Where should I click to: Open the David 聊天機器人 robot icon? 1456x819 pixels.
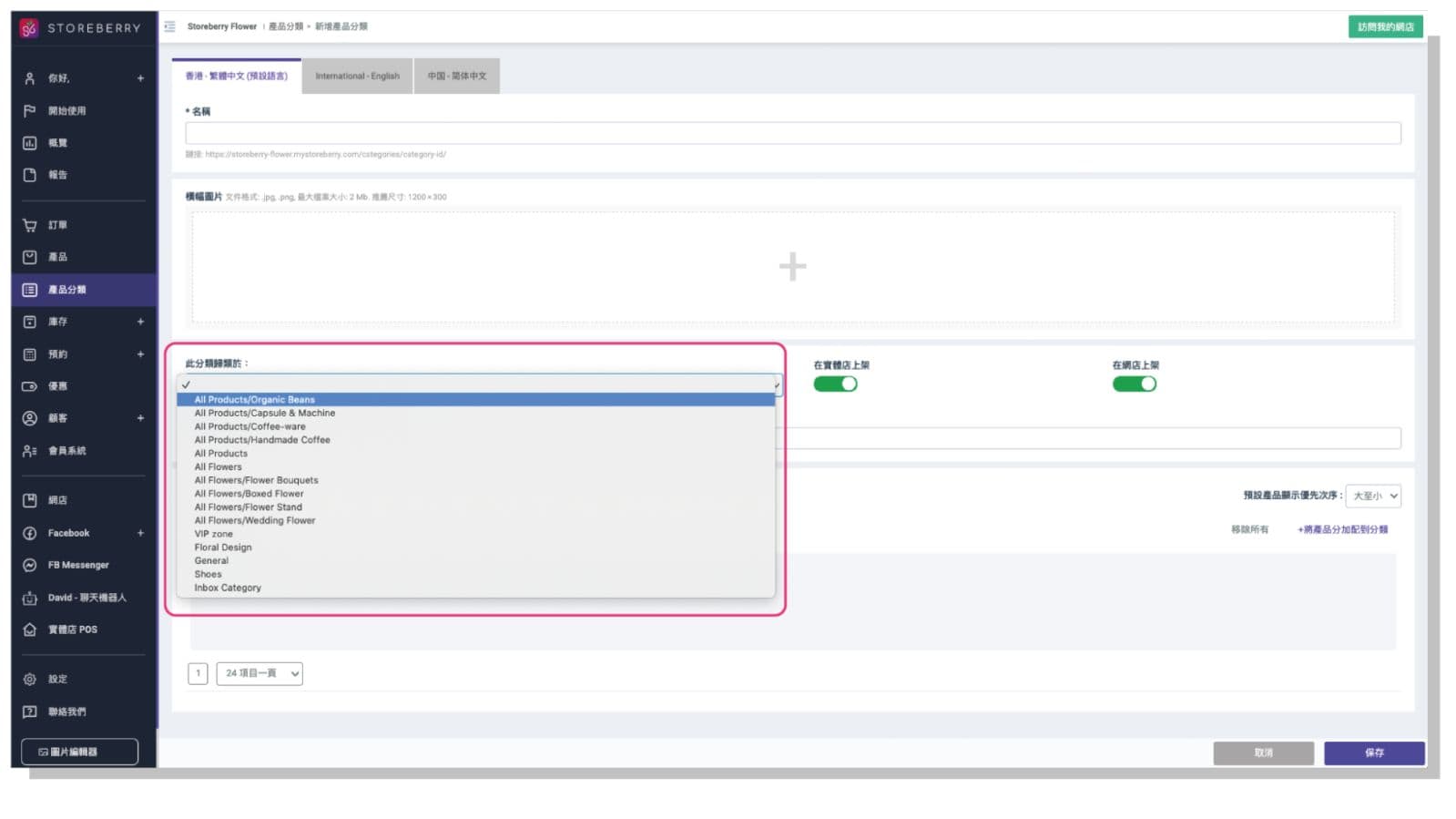[29, 598]
